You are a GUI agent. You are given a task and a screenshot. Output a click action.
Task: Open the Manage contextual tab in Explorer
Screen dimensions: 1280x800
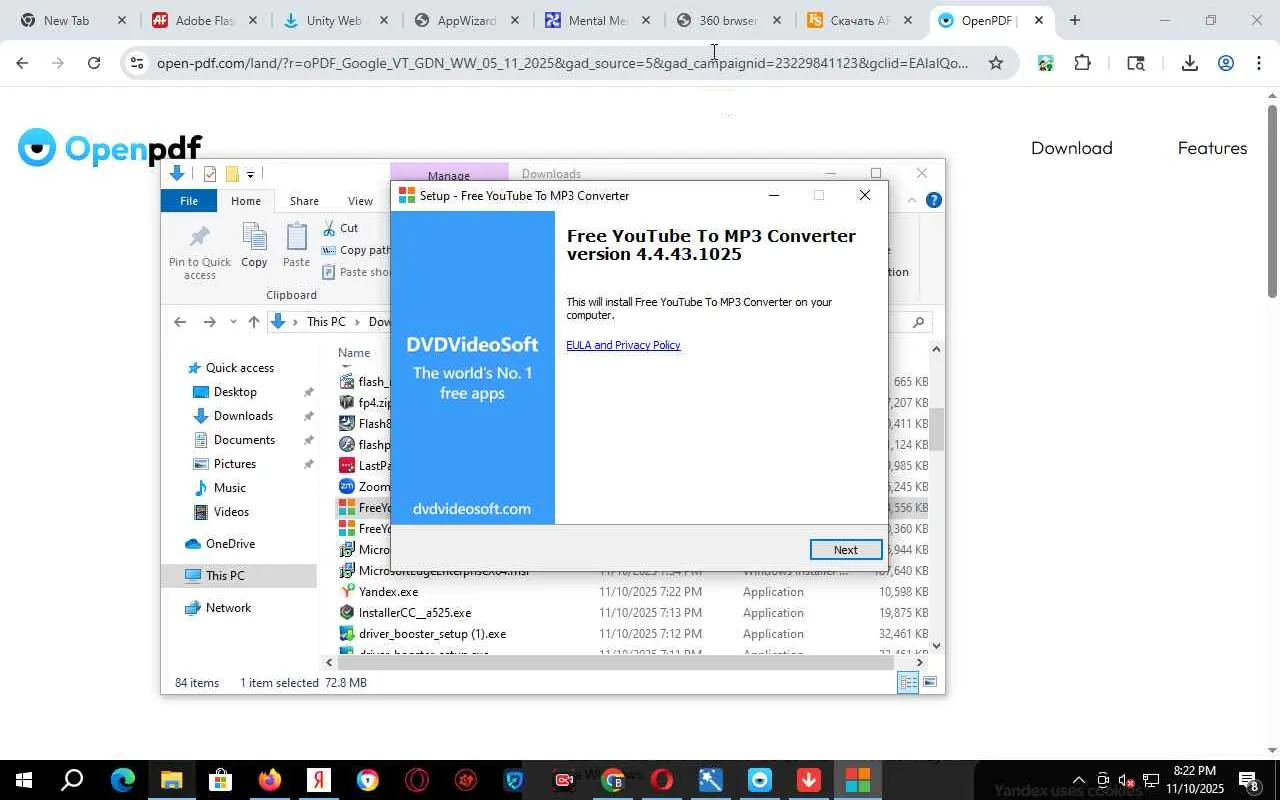449,175
